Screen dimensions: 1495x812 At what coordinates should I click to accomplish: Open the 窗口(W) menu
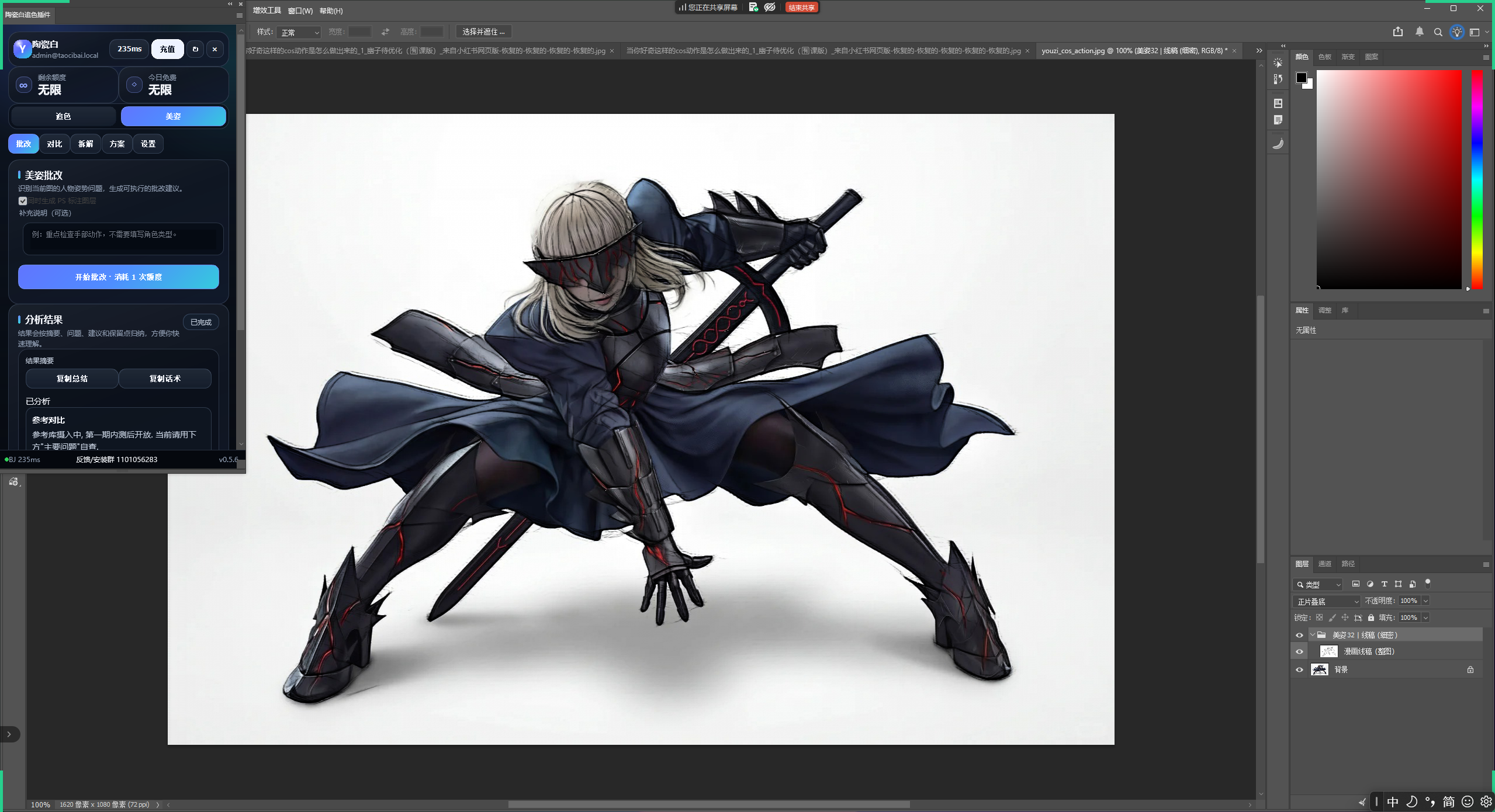(x=300, y=11)
